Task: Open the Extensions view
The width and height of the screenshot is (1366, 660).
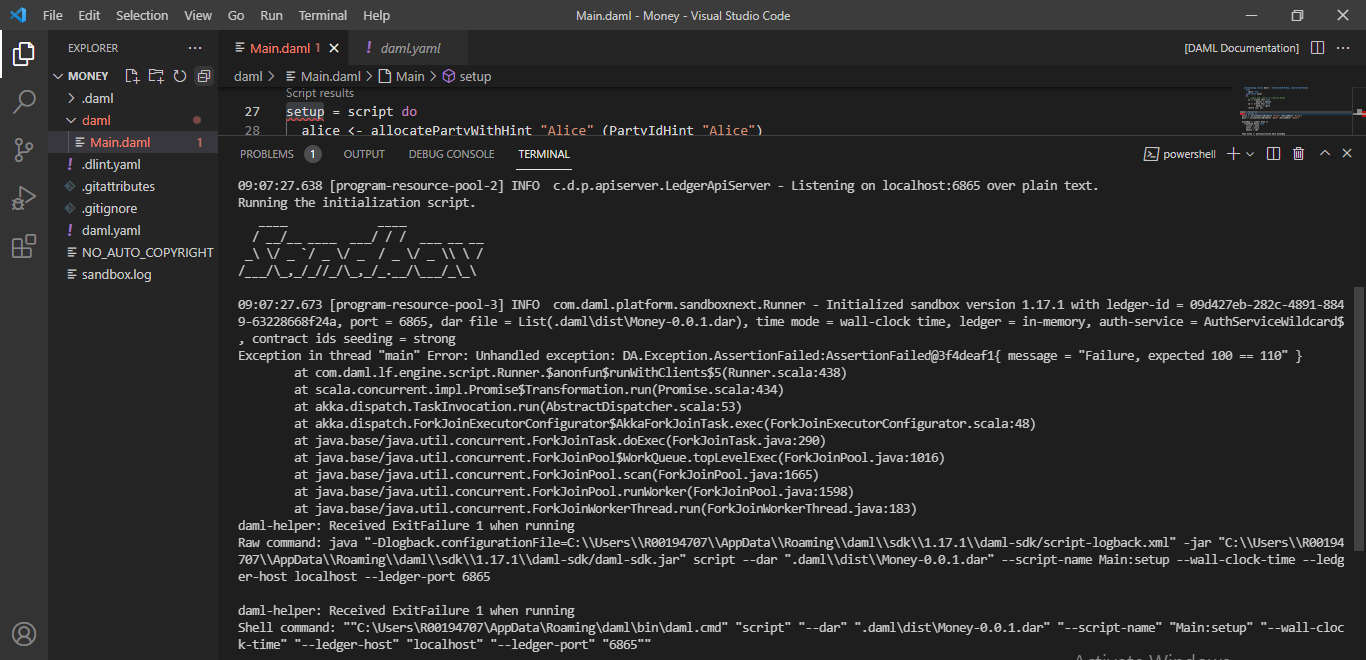Action: coord(24,247)
